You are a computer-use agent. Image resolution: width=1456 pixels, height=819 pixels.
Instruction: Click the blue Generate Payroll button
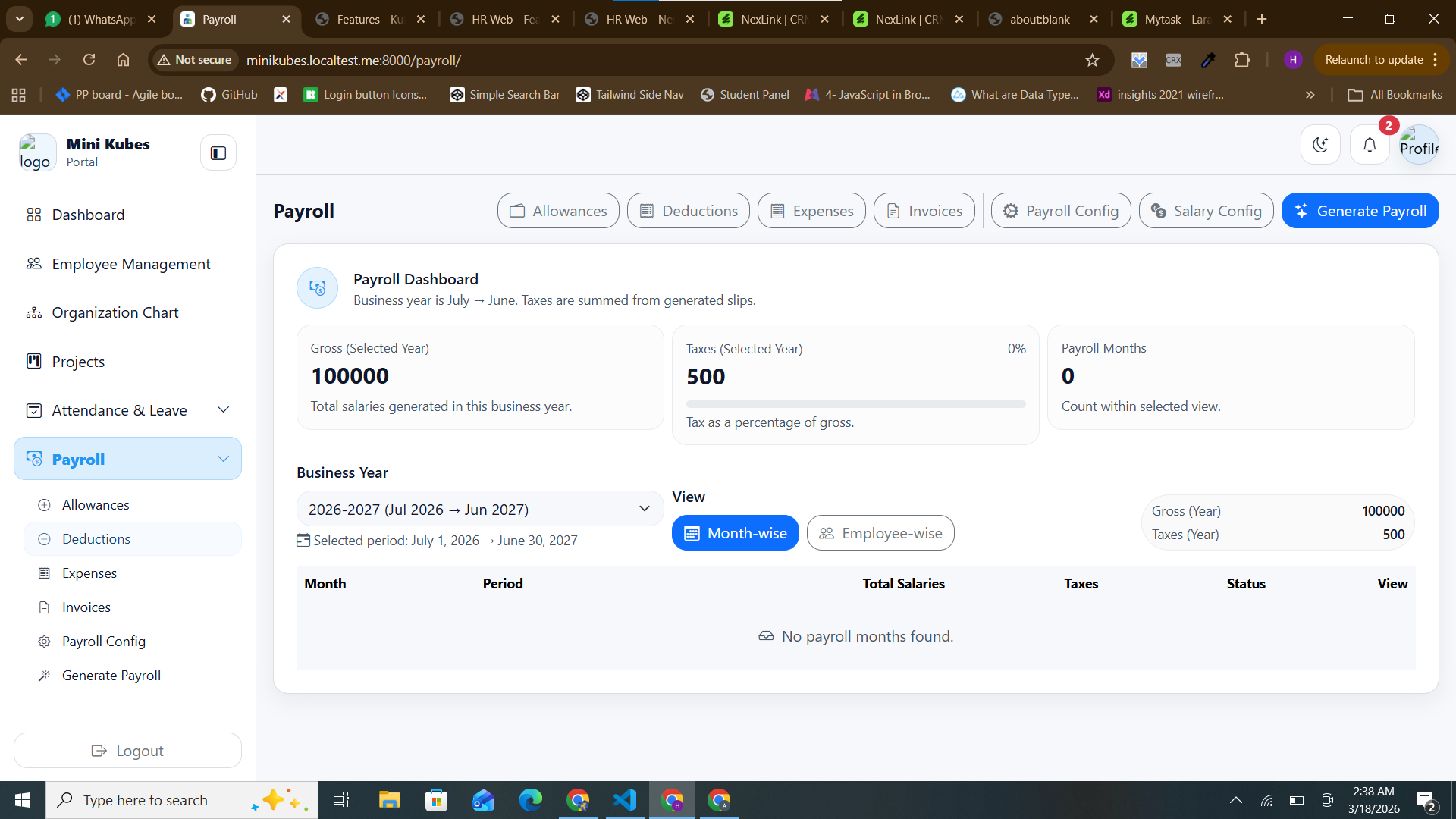click(1360, 211)
